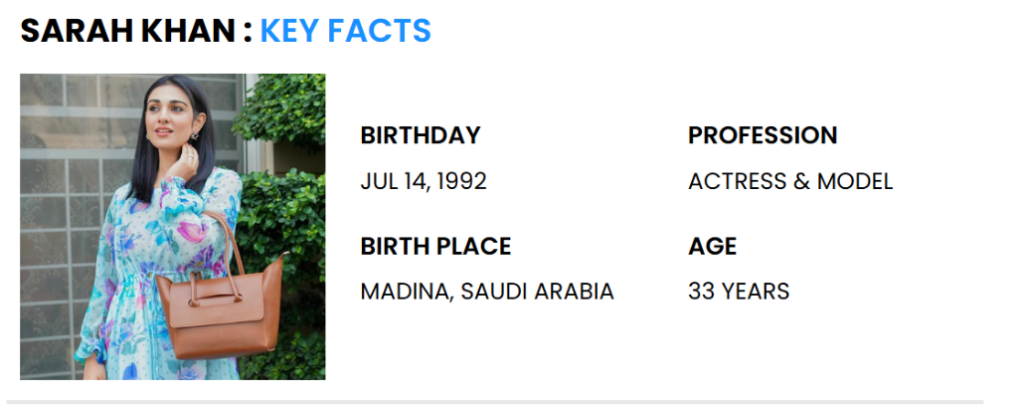Select the BIRTH PLACE label
Screen dimensions: 1024x405
435,246
